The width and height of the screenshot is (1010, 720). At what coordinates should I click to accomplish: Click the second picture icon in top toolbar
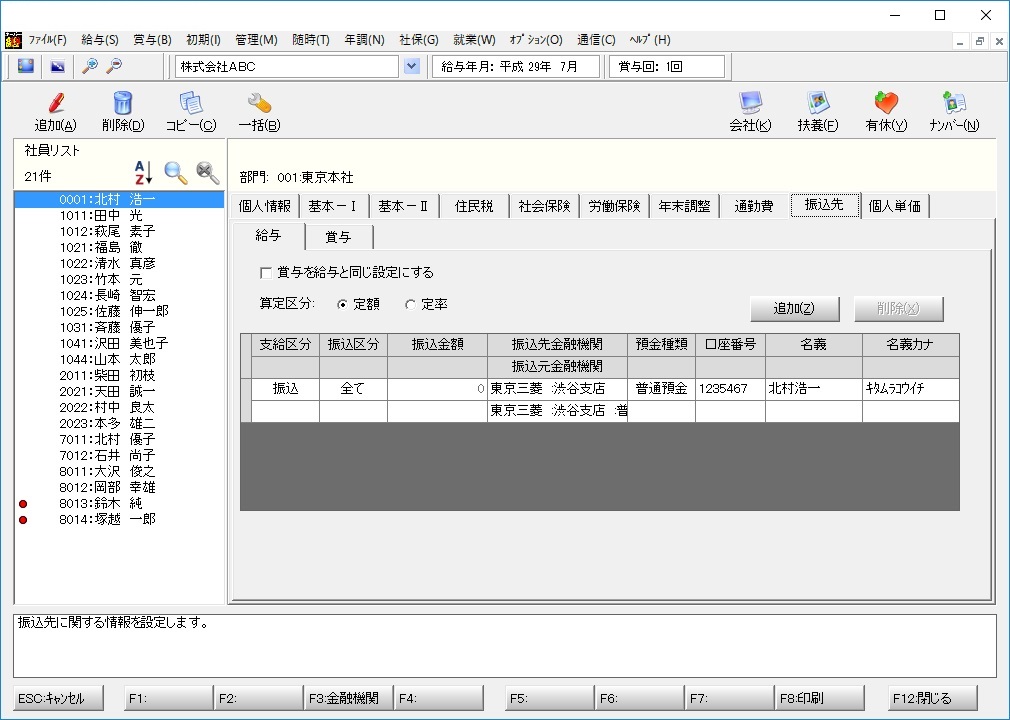tap(57, 66)
